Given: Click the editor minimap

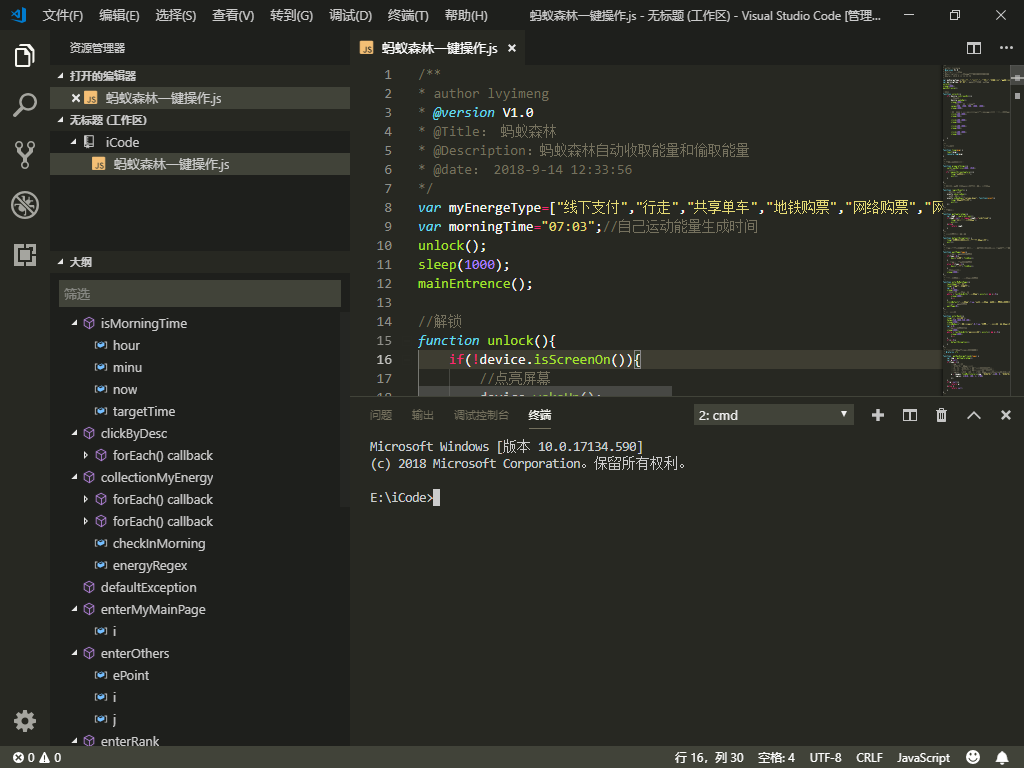Looking at the screenshot, I should (976, 230).
